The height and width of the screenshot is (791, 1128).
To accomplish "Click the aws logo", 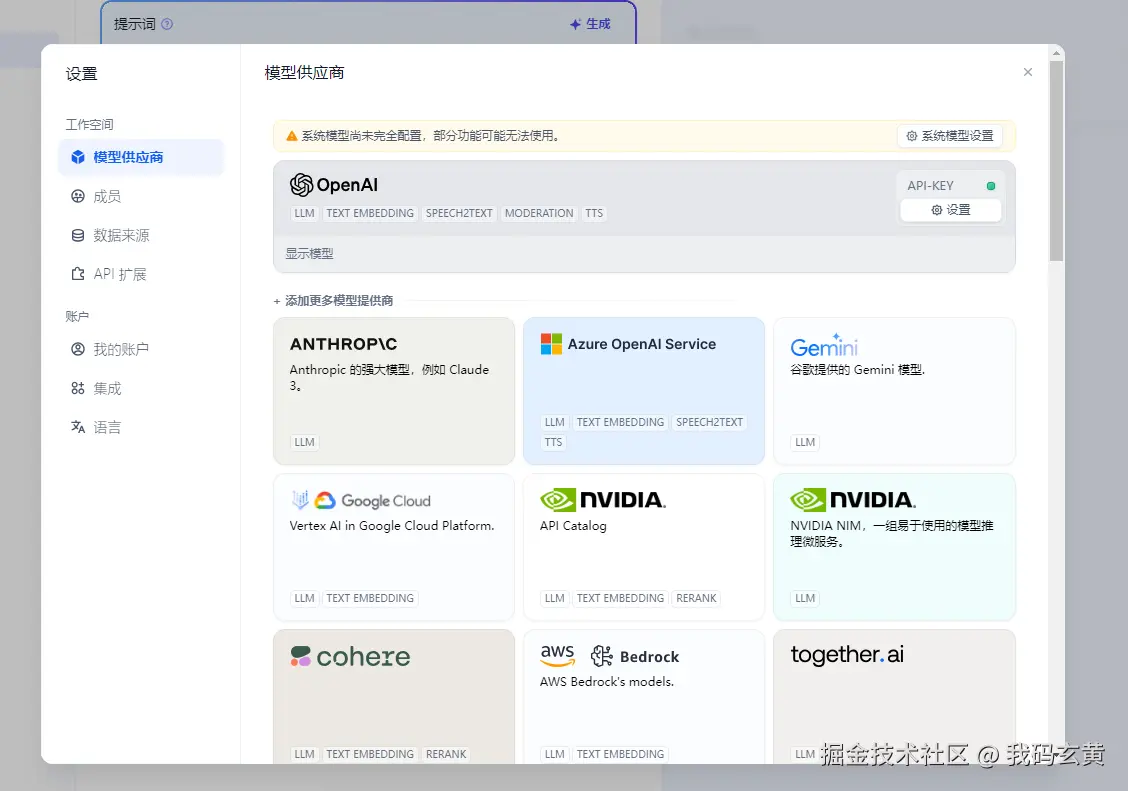I will tap(558, 655).
